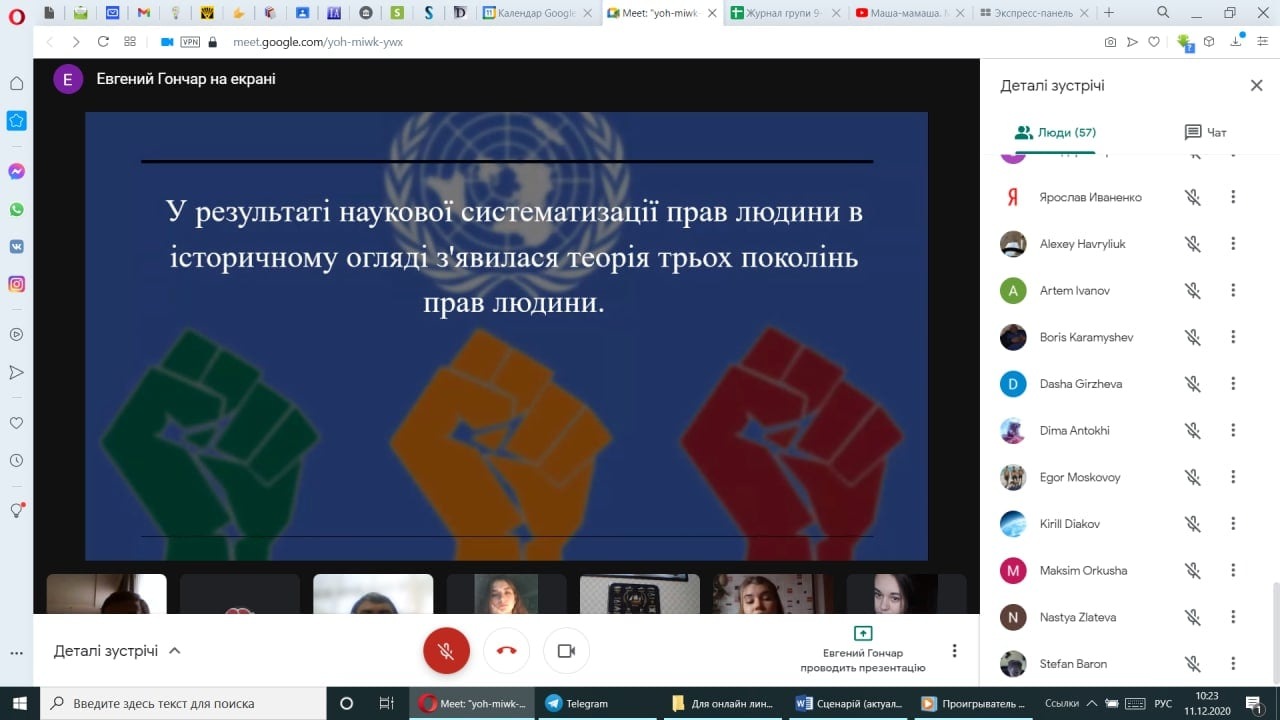Open options menu for Ярослав Иваненко
This screenshot has height=720, width=1280.
(1233, 197)
